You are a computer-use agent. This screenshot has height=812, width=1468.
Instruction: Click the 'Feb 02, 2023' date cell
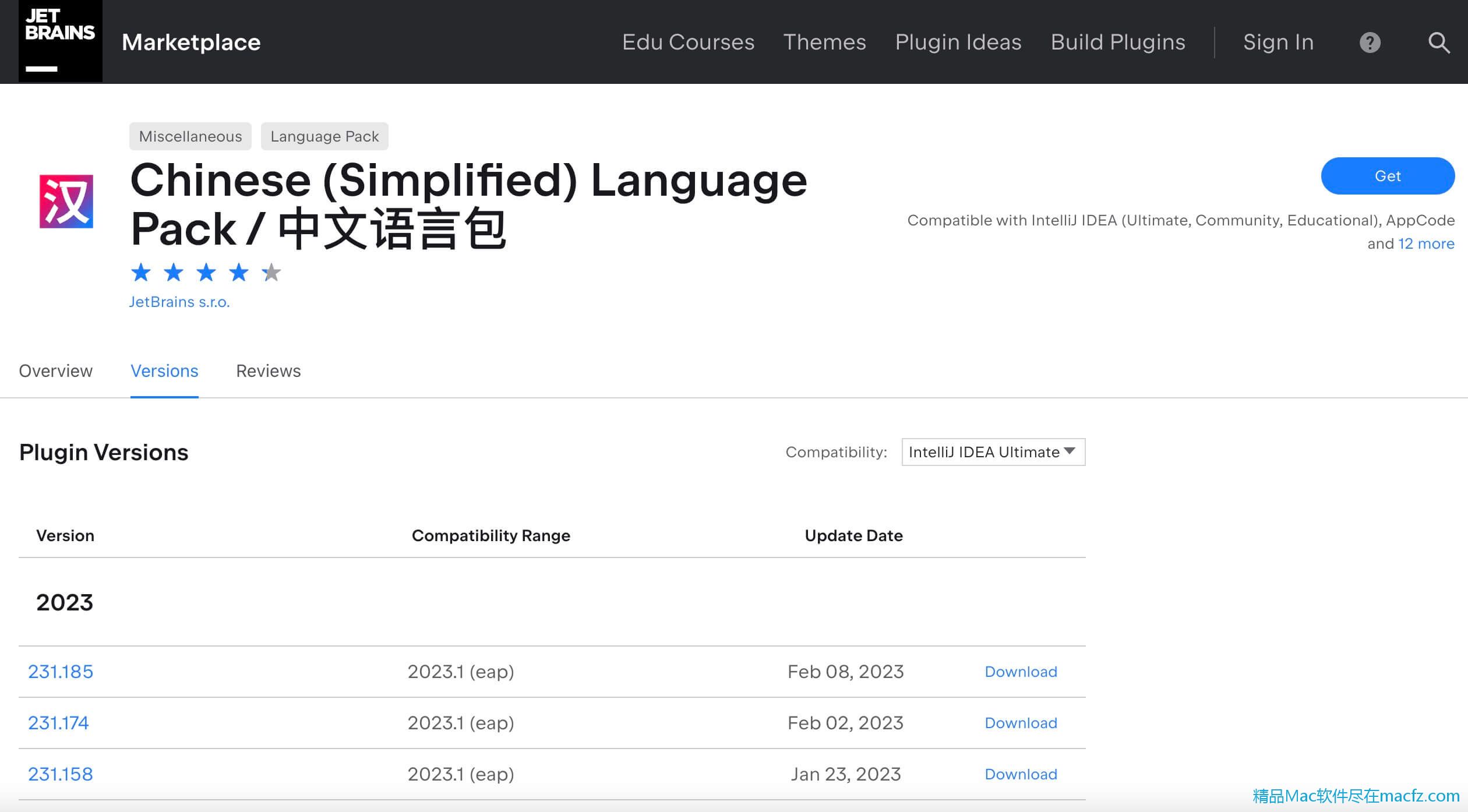click(x=845, y=723)
